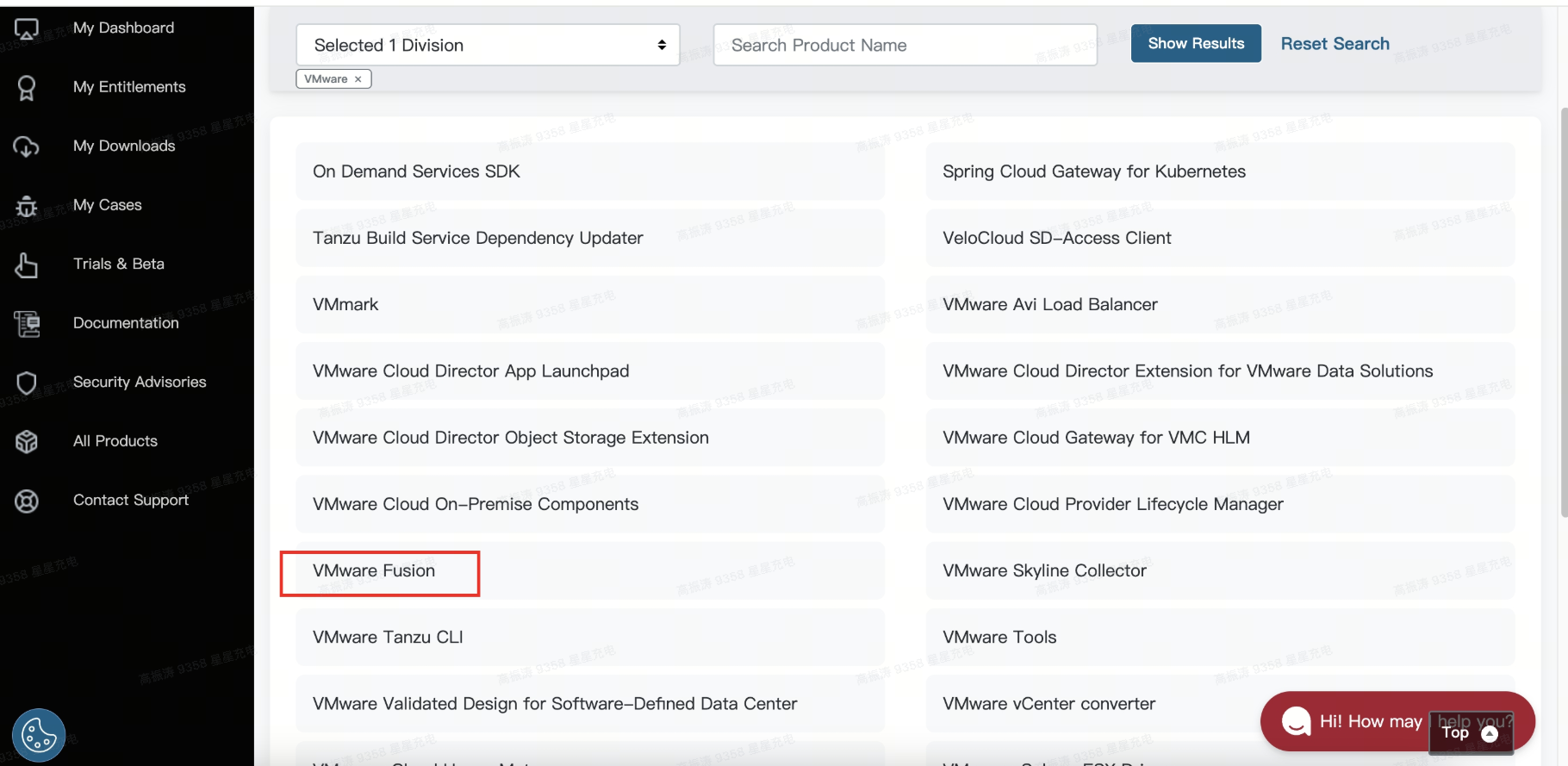Open the Hi! How may help chat
The height and width of the screenshot is (766, 1568).
pos(1397,721)
